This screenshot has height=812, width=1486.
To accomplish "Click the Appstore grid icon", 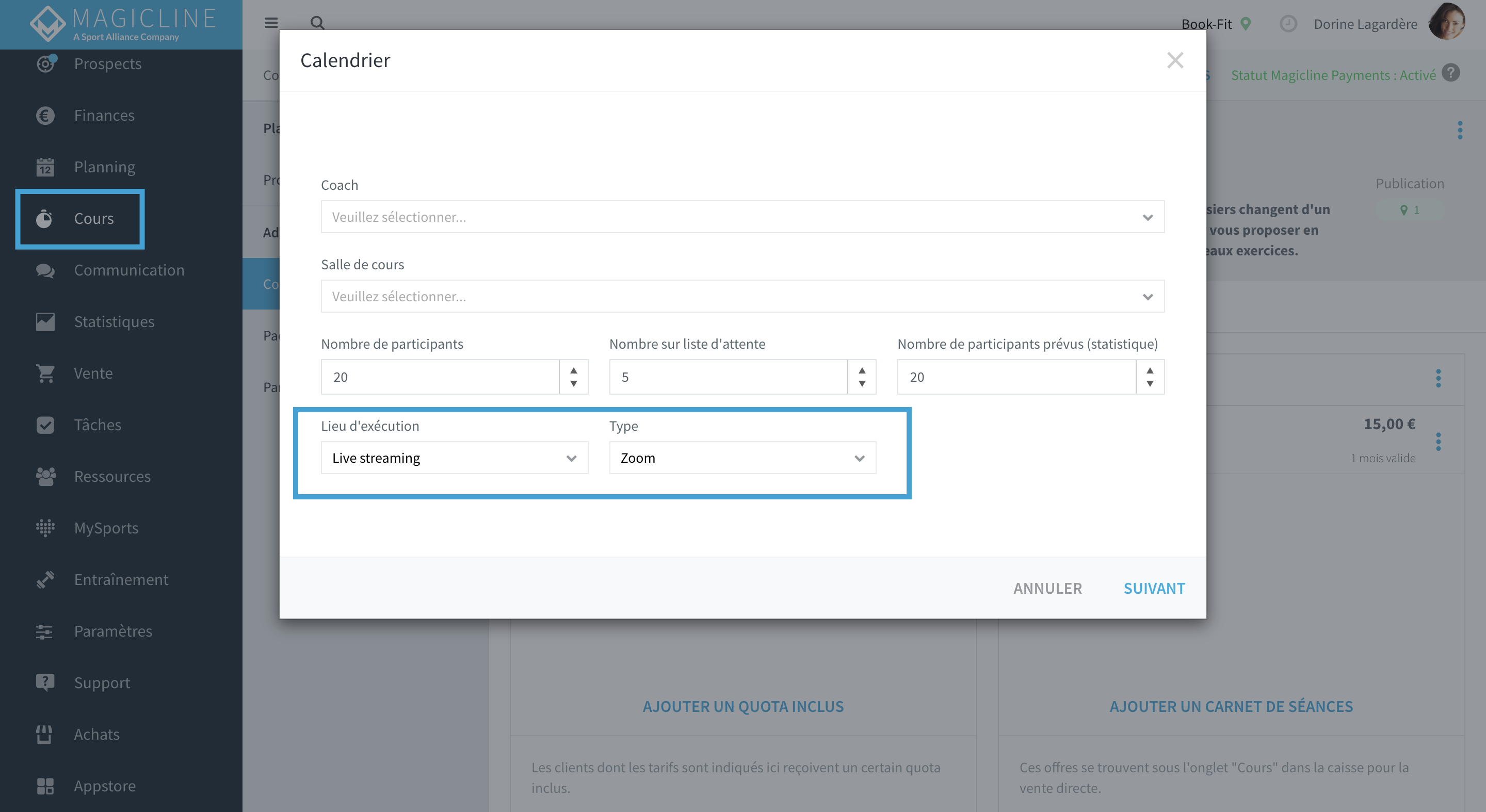I will (x=45, y=786).
